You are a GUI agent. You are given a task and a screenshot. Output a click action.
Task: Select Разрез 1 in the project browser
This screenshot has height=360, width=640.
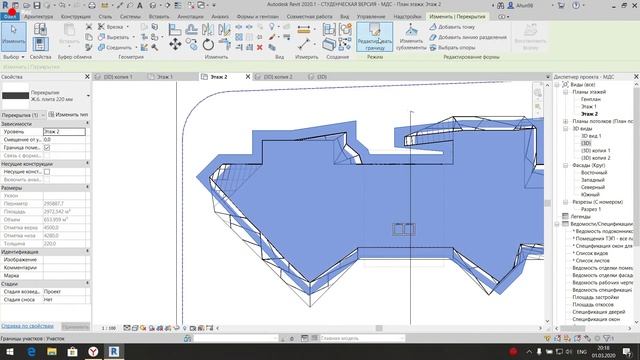click(x=591, y=209)
